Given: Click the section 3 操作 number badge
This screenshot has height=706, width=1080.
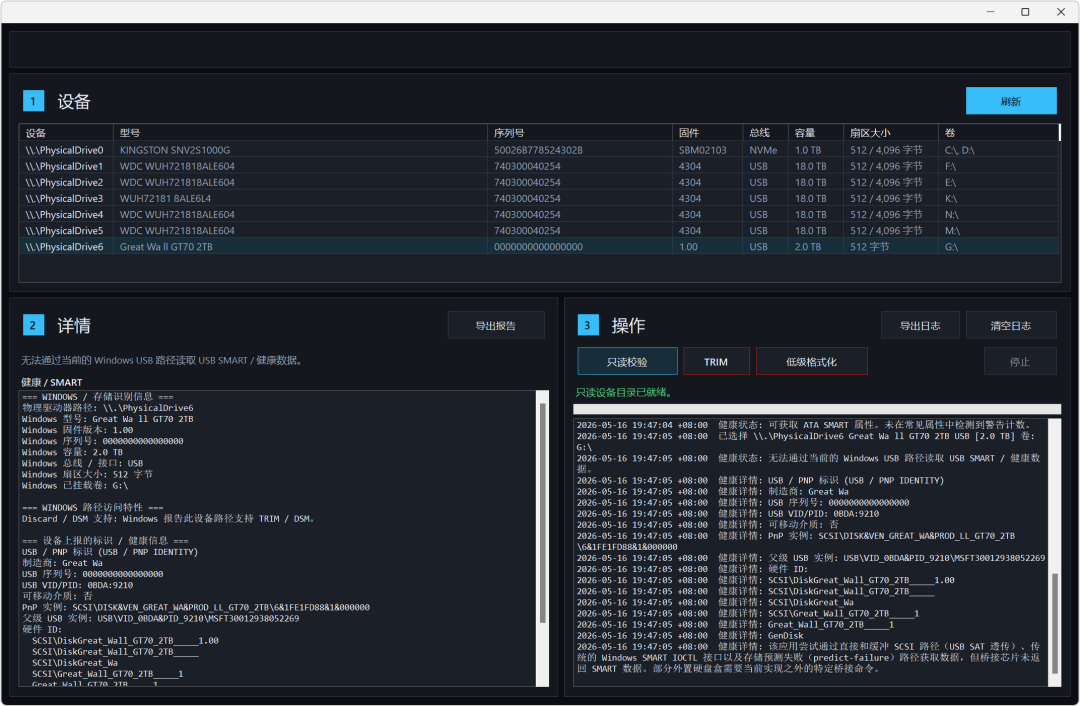Looking at the screenshot, I should [x=588, y=325].
